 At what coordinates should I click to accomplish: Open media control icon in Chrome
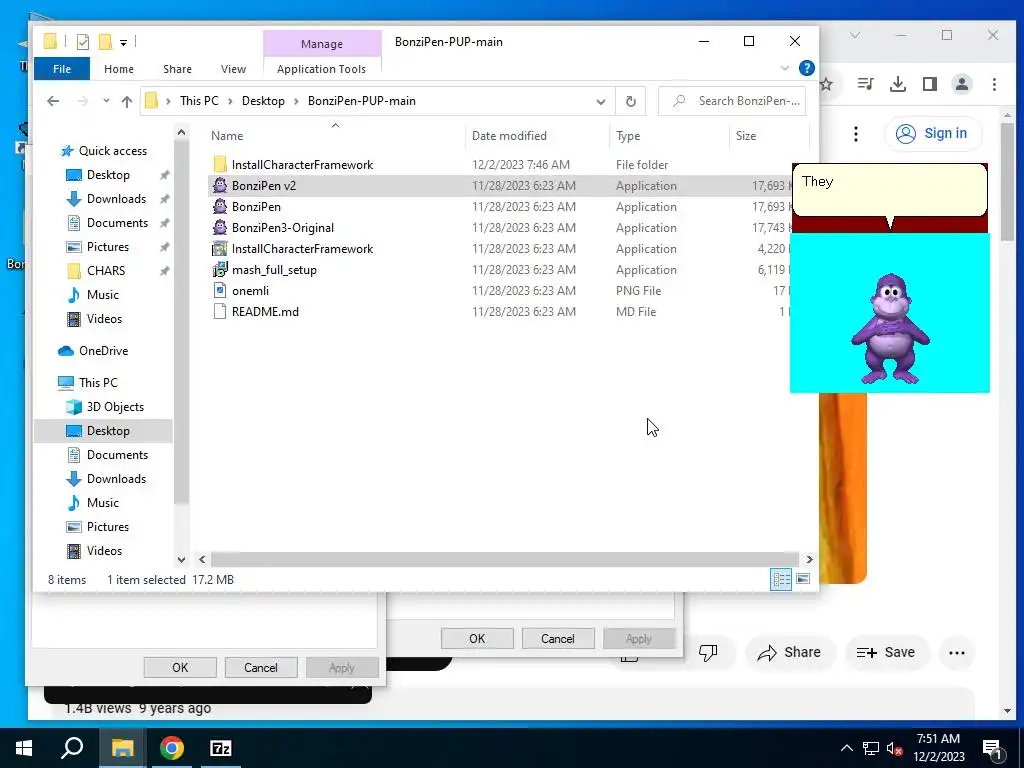(866, 84)
